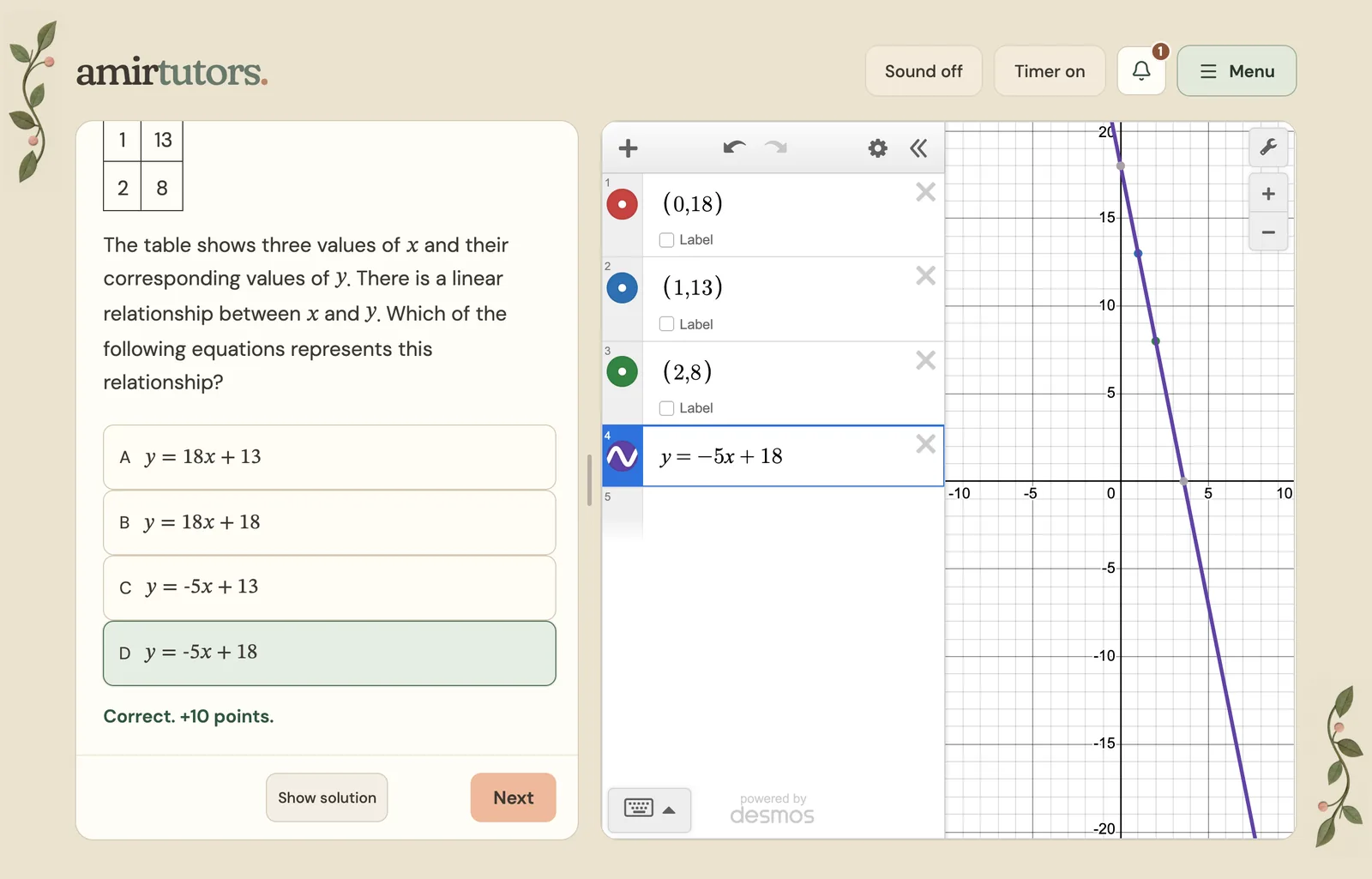Choose answer D y = -5x + 18

329,653
